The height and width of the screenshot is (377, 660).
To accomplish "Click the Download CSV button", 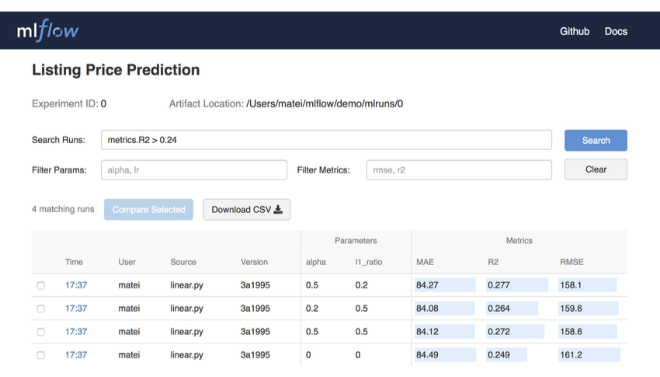I will [x=247, y=210].
